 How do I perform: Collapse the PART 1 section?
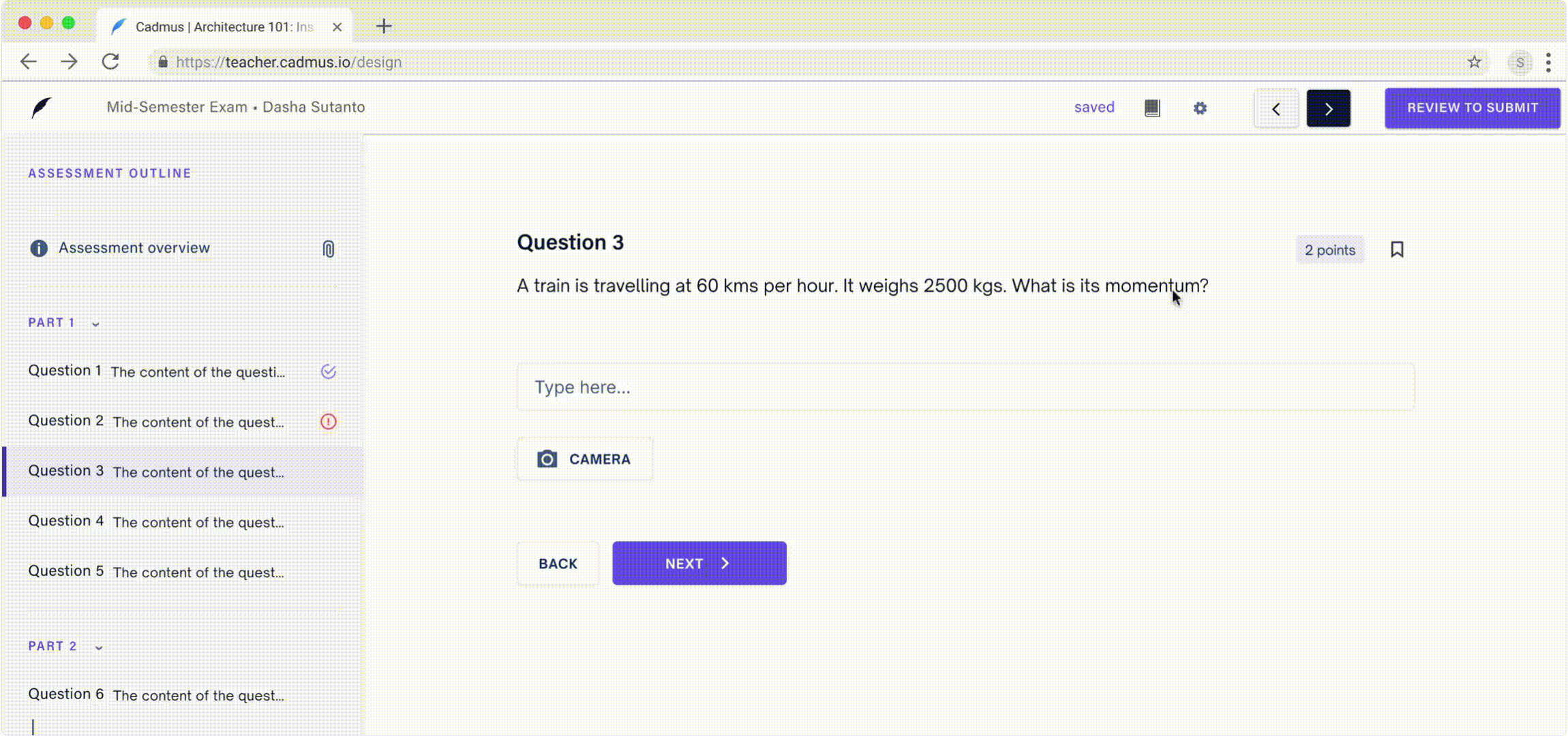[x=95, y=324]
